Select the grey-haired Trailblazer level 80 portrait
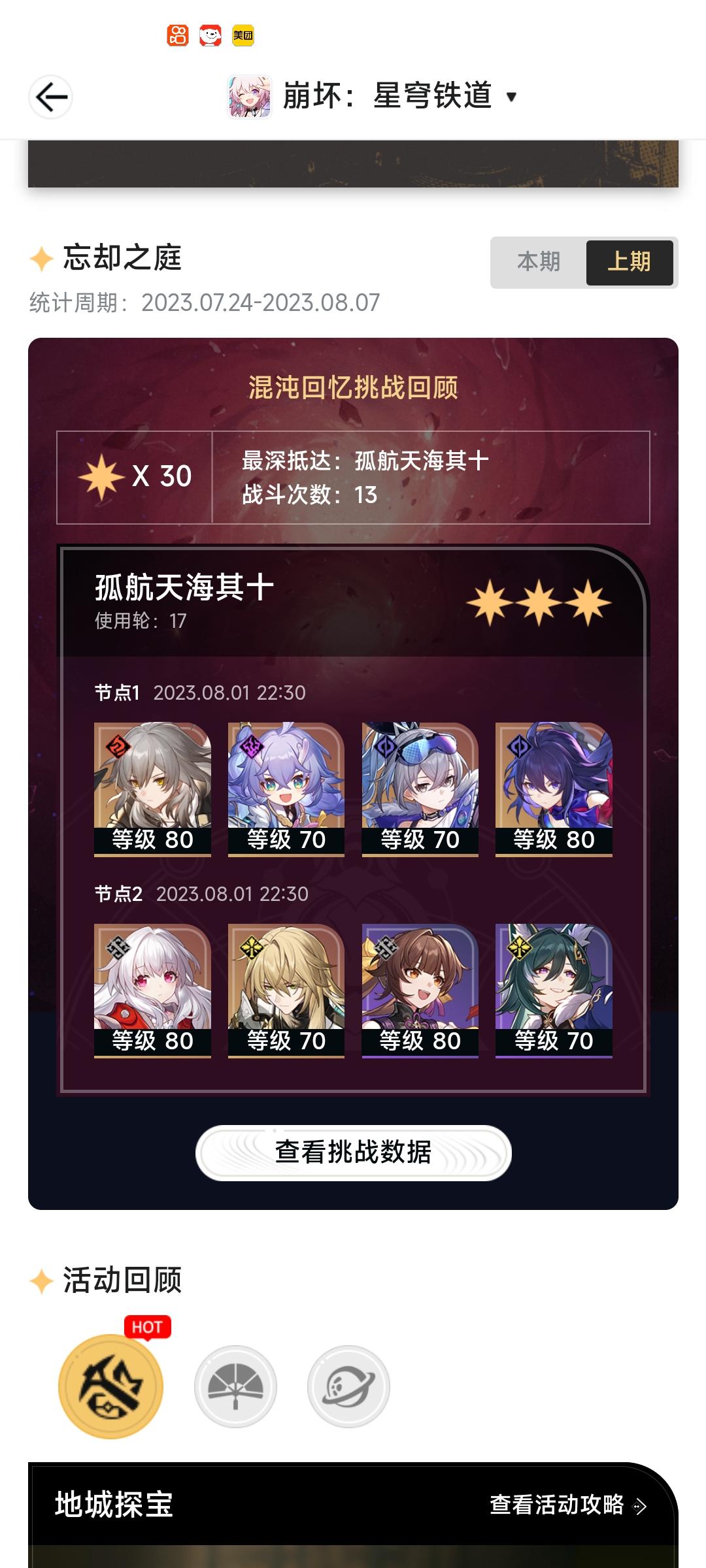The height and width of the screenshot is (1568, 706). click(x=152, y=789)
